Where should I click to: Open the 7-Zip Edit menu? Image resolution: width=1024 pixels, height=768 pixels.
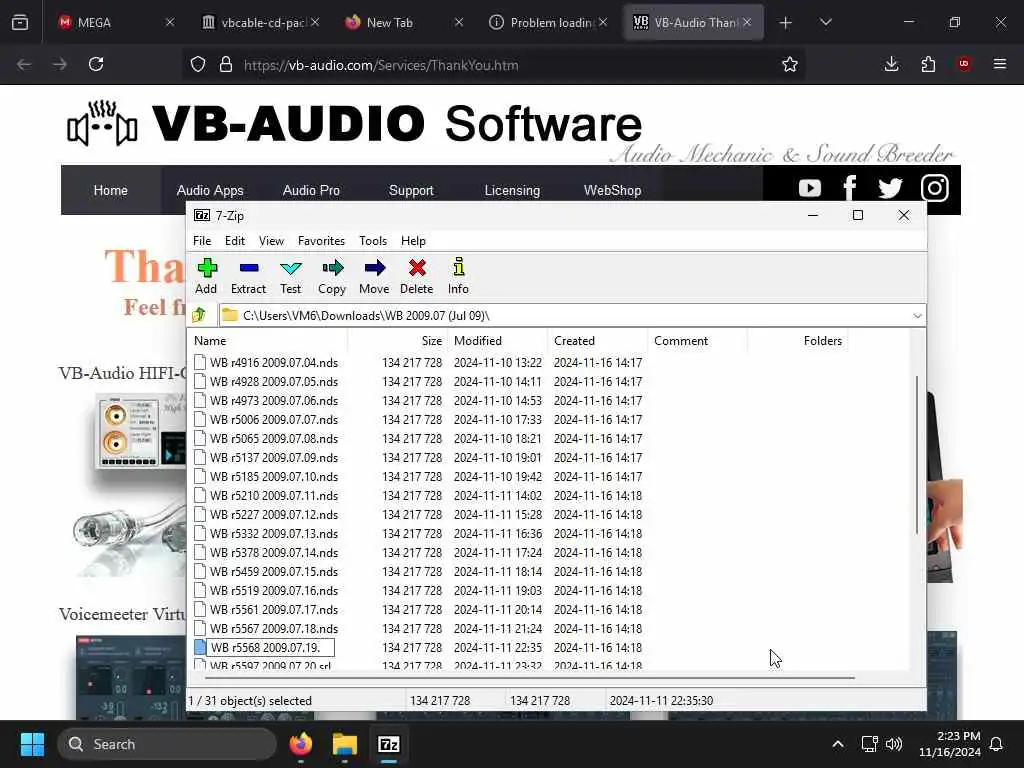[x=234, y=241]
